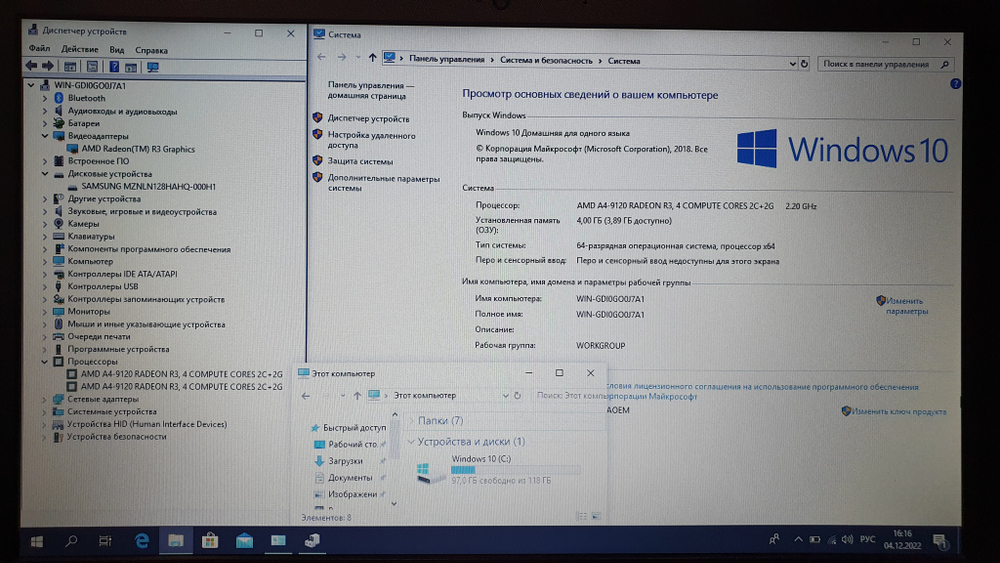Open Изображения in explorer sidebar
The width and height of the screenshot is (1000, 563).
[x=352, y=494]
